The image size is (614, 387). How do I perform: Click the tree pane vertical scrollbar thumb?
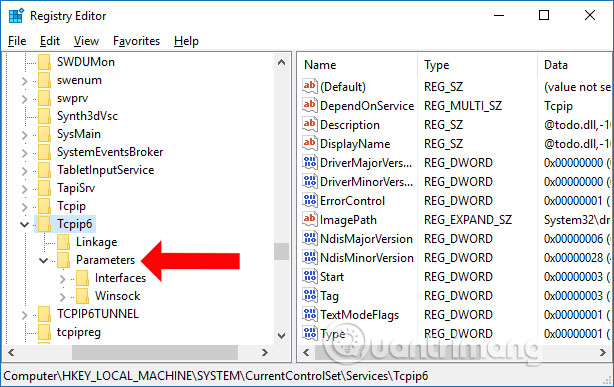281,251
